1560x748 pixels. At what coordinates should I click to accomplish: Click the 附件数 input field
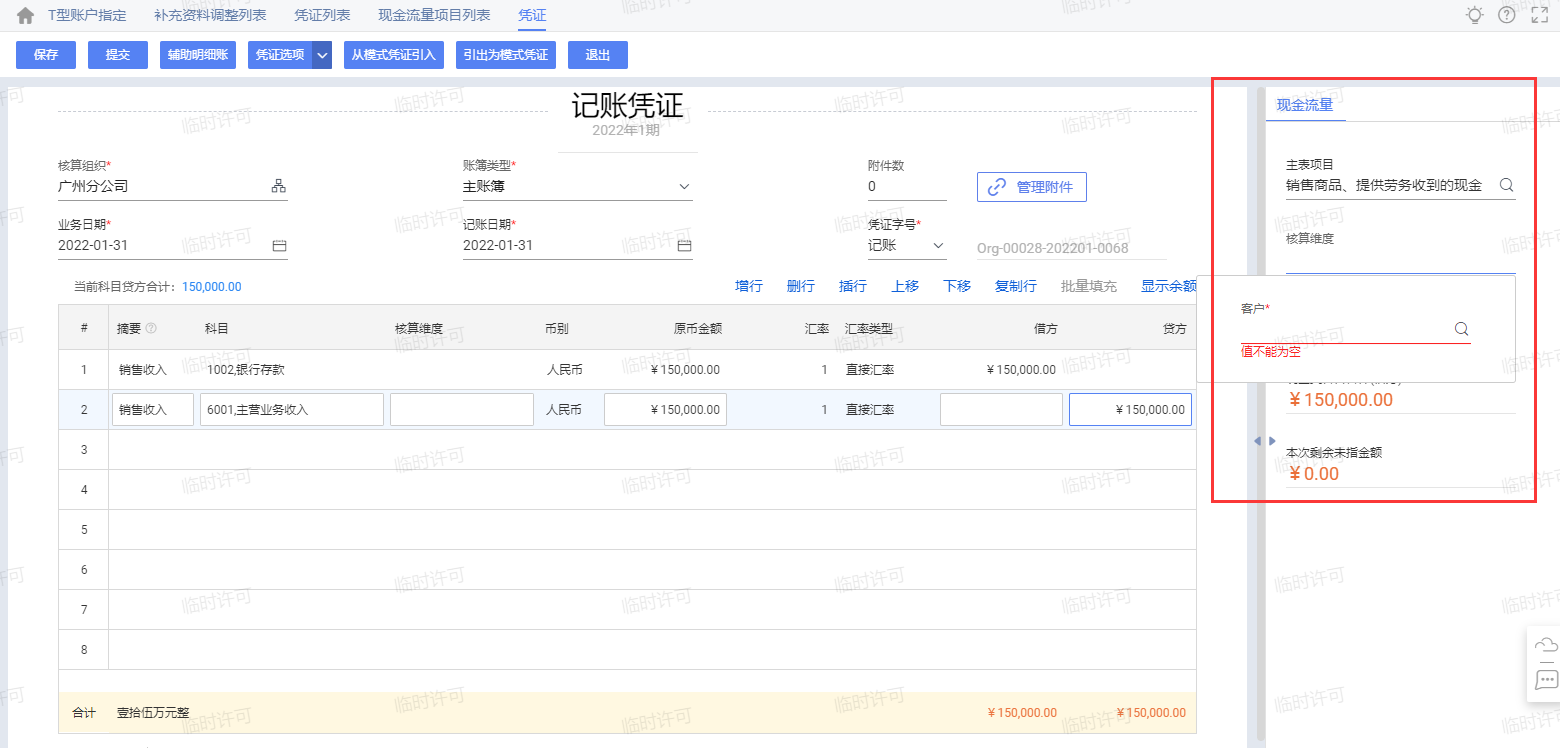pyautogui.click(x=907, y=187)
